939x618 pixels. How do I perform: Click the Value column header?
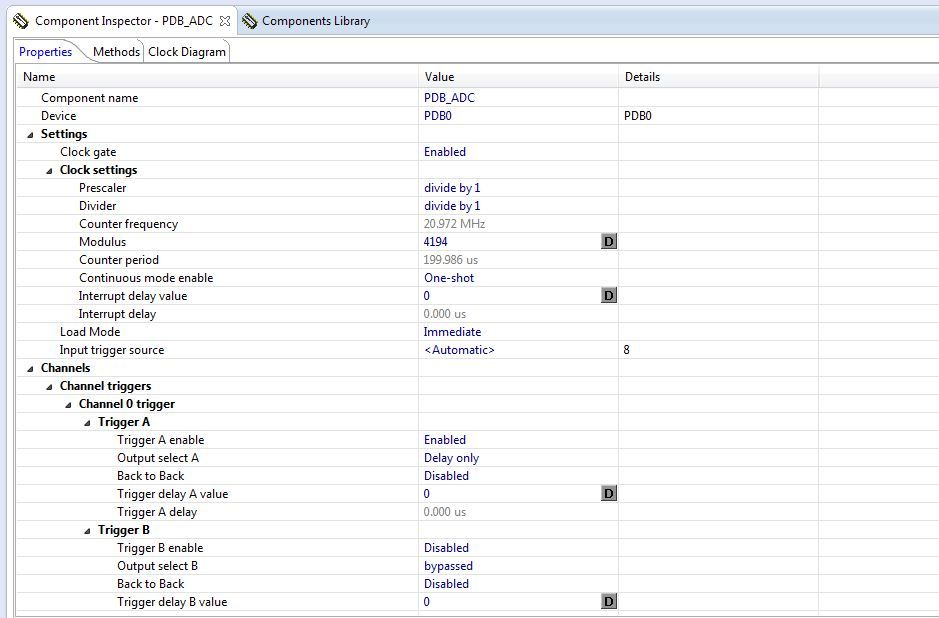(519, 77)
